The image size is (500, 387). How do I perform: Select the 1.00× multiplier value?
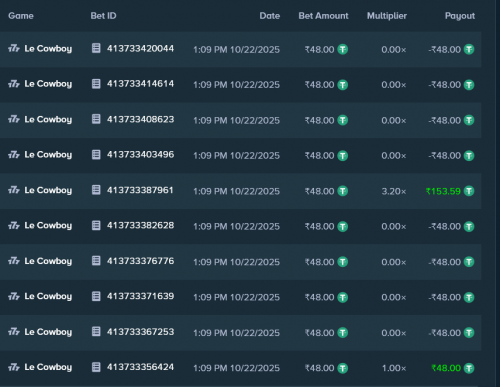coord(394,368)
